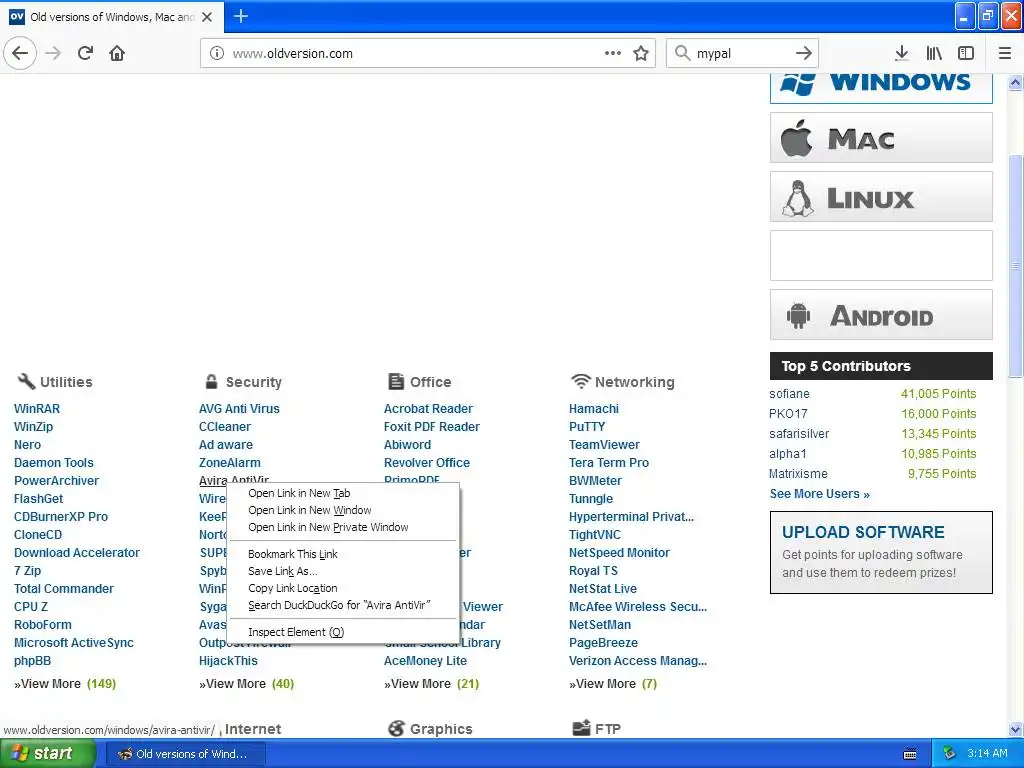1024x768 pixels.
Task: Open the Total Commander link
Action: click(63, 588)
